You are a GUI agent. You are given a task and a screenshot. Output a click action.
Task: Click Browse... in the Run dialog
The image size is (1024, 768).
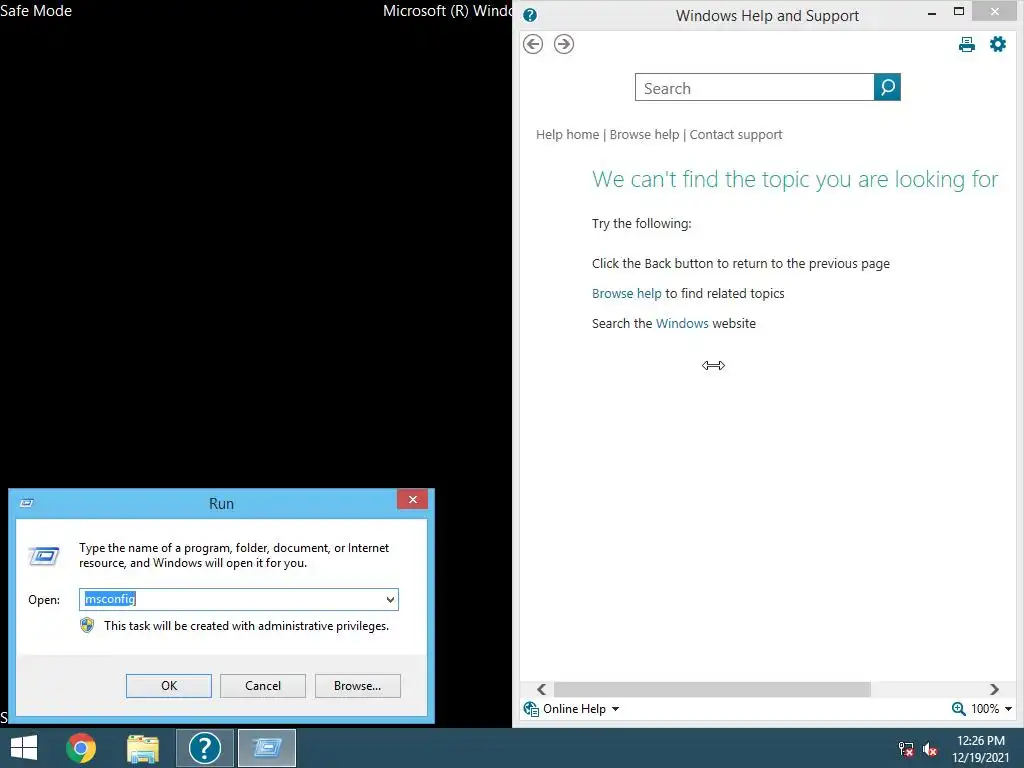357,686
